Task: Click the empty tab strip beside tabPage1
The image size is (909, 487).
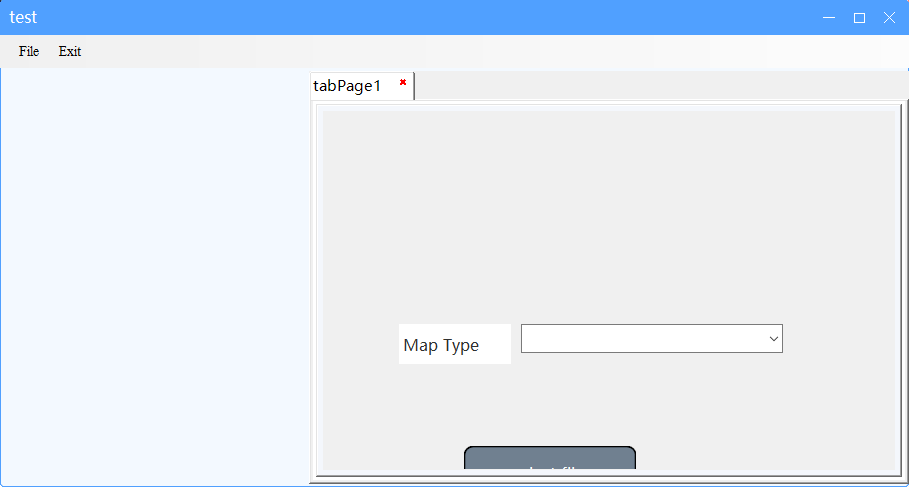Action: click(x=661, y=86)
